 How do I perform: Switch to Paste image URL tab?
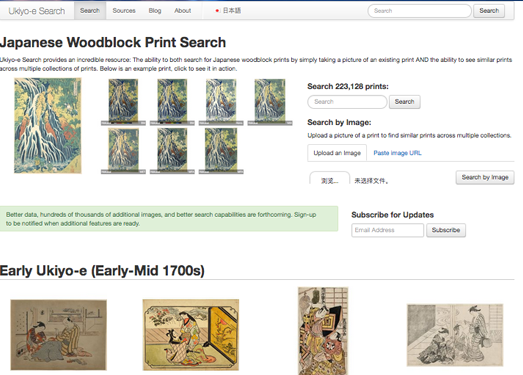(x=397, y=153)
